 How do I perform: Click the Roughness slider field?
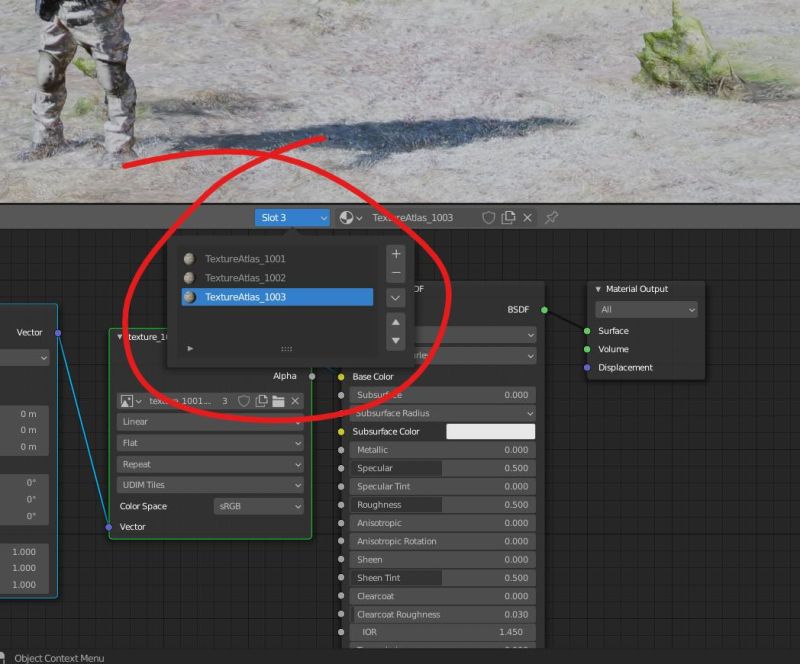pyautogui.click(x=443, y=504)
